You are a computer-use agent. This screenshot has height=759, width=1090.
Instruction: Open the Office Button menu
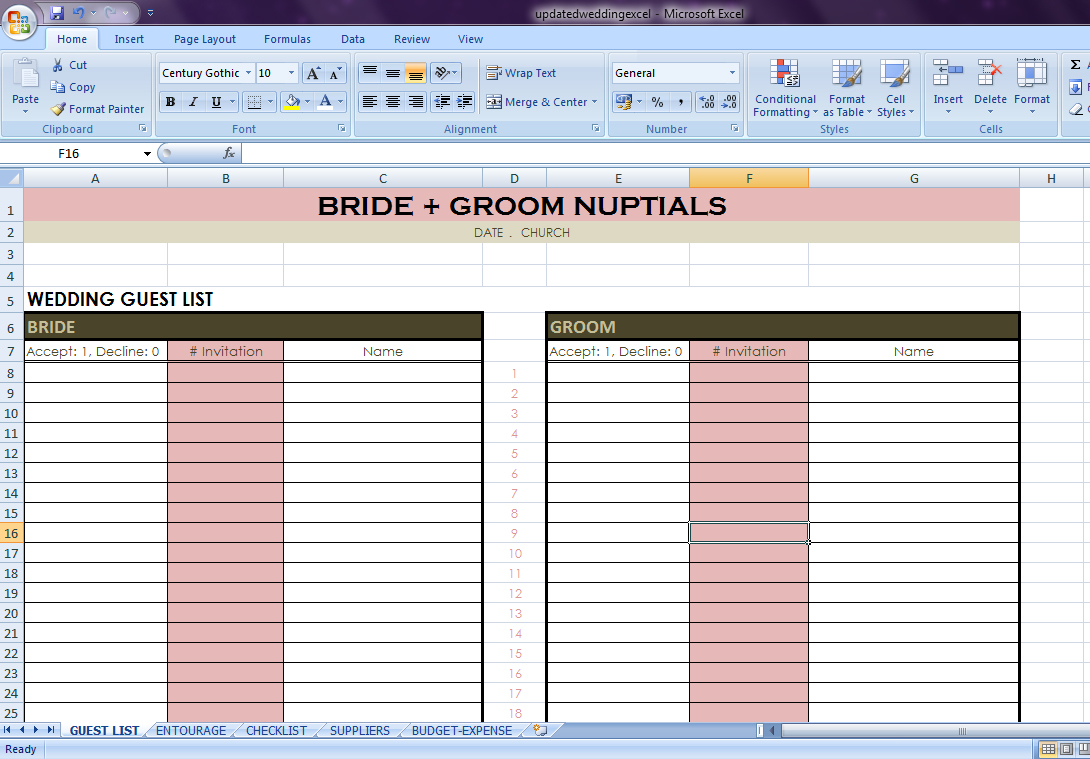pyautogui.click(x=19, y=22)
